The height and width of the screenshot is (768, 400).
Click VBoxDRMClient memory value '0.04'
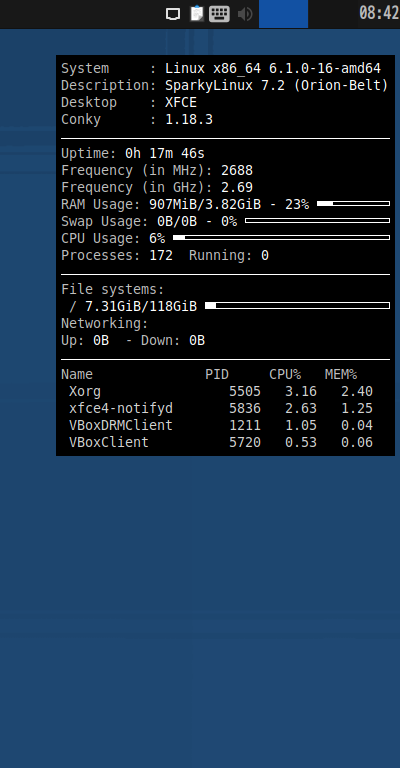pyautogui.click(x=357, y=425)
